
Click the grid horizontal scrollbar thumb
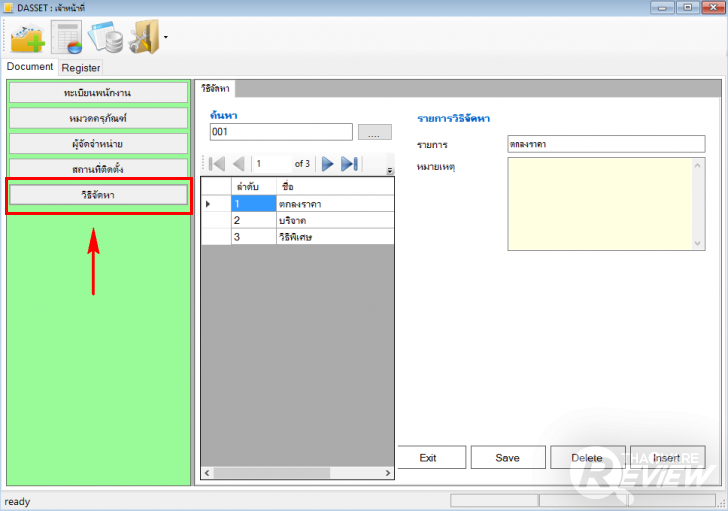(x=272, y=473)
